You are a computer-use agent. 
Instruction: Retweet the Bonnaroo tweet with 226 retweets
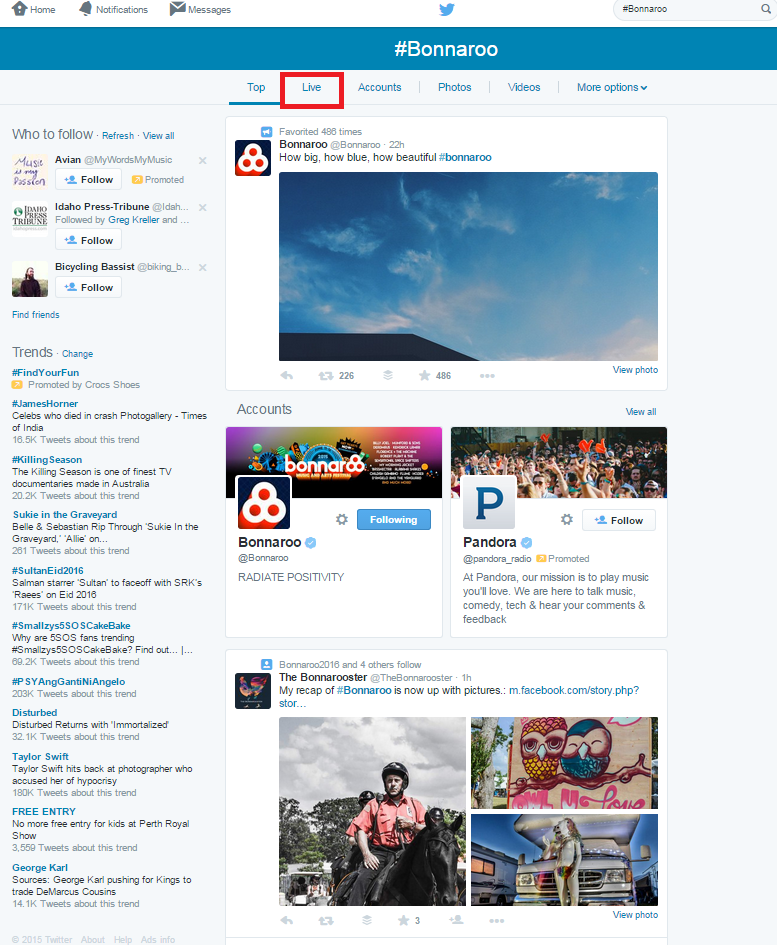[x=326, y=375]
